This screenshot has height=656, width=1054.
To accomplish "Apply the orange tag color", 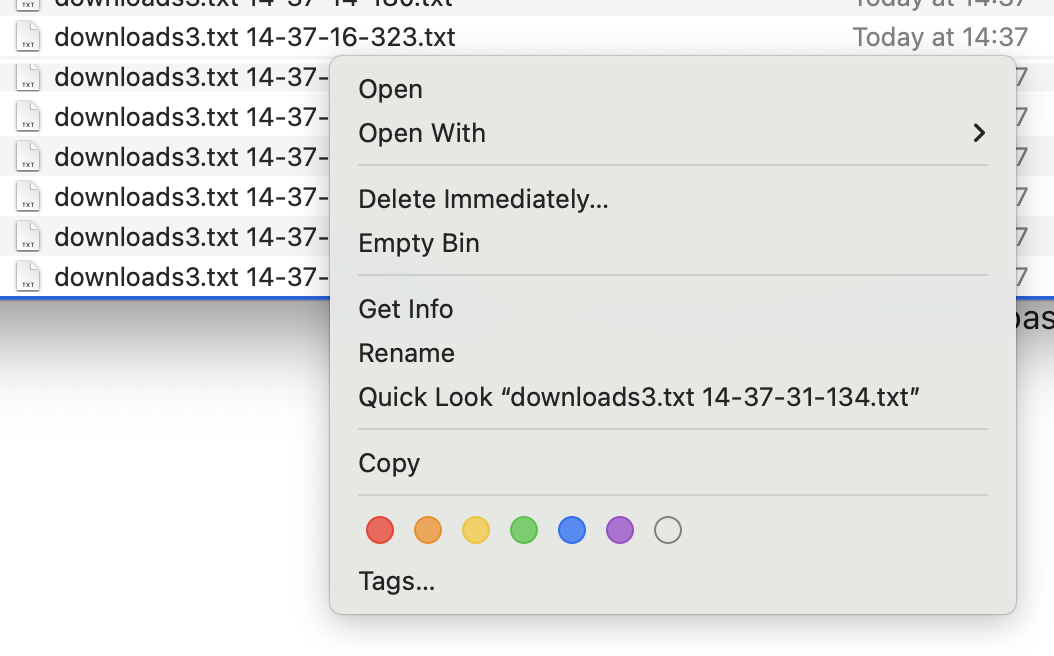I will tap(428, 530).
